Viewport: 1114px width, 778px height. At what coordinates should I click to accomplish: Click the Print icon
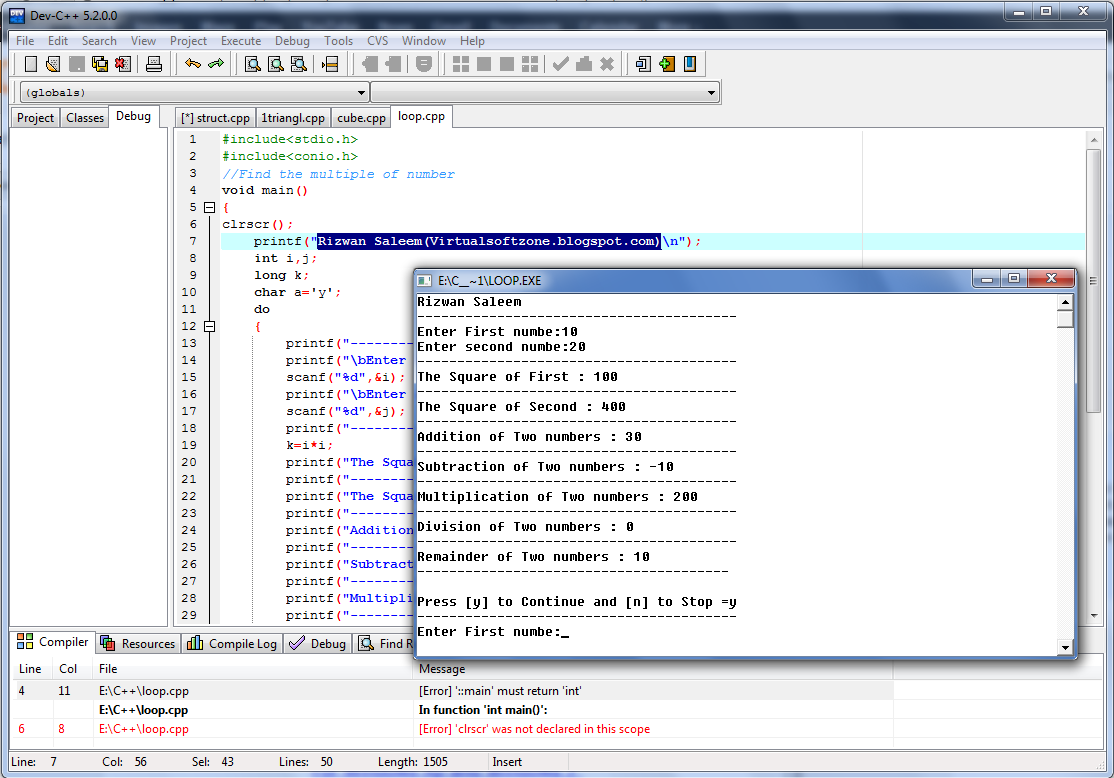tap(154, 65)
